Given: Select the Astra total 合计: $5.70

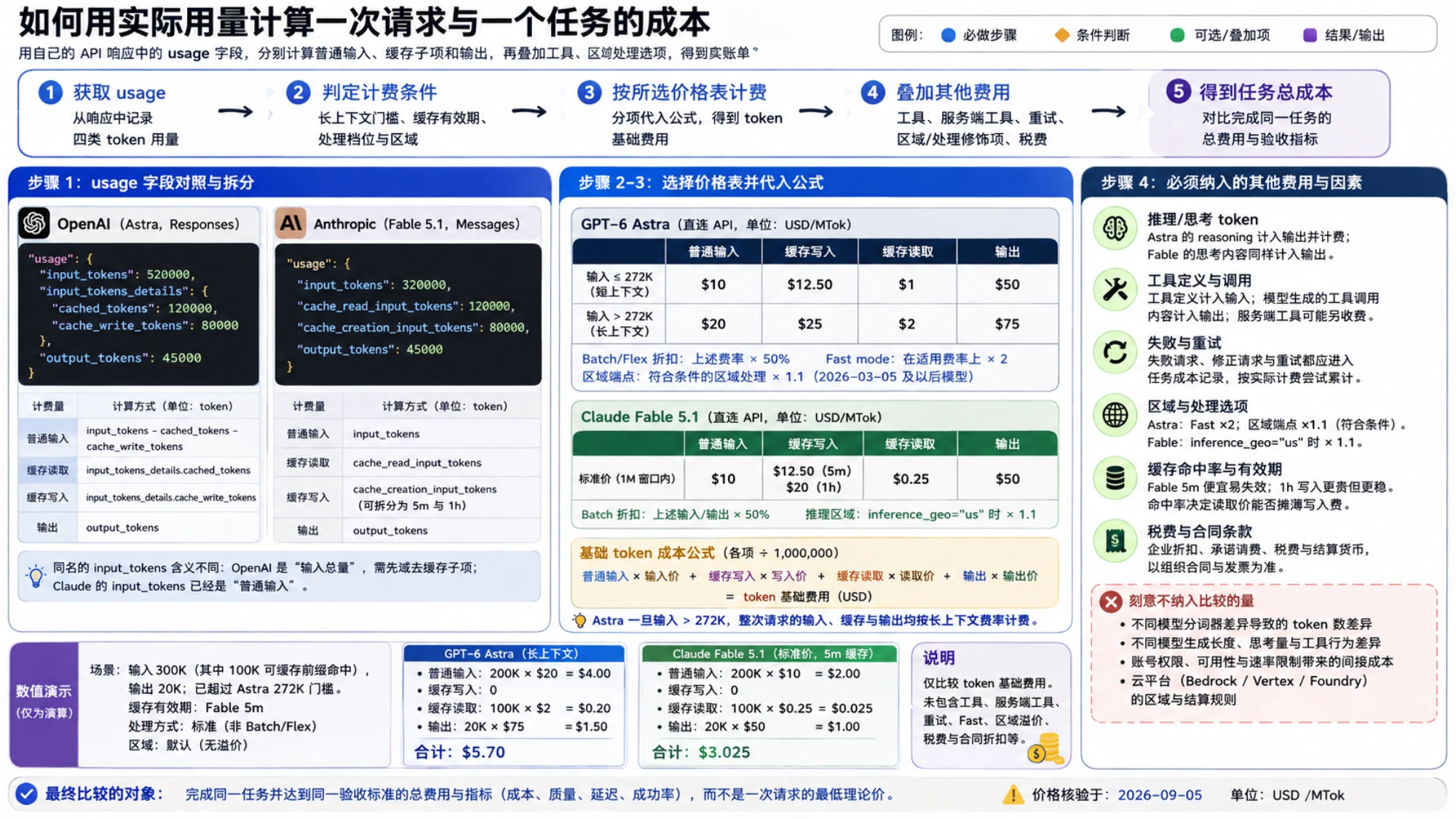Looking at the screenshot, I should (459, 752).
